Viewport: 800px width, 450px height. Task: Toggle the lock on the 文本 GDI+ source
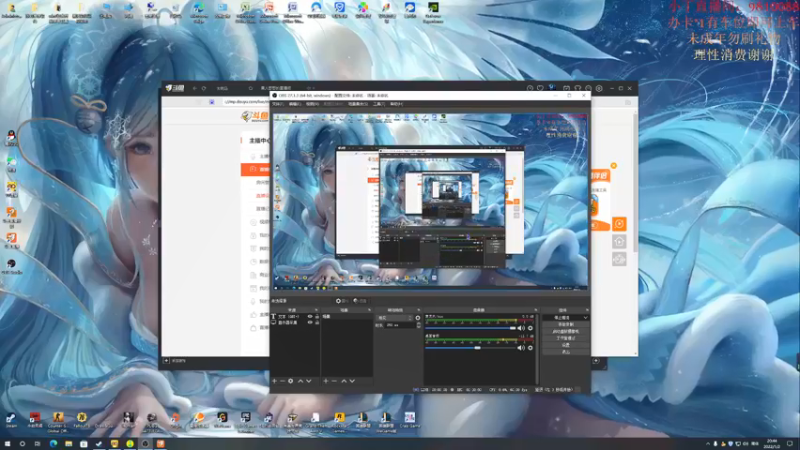point(317,317)
